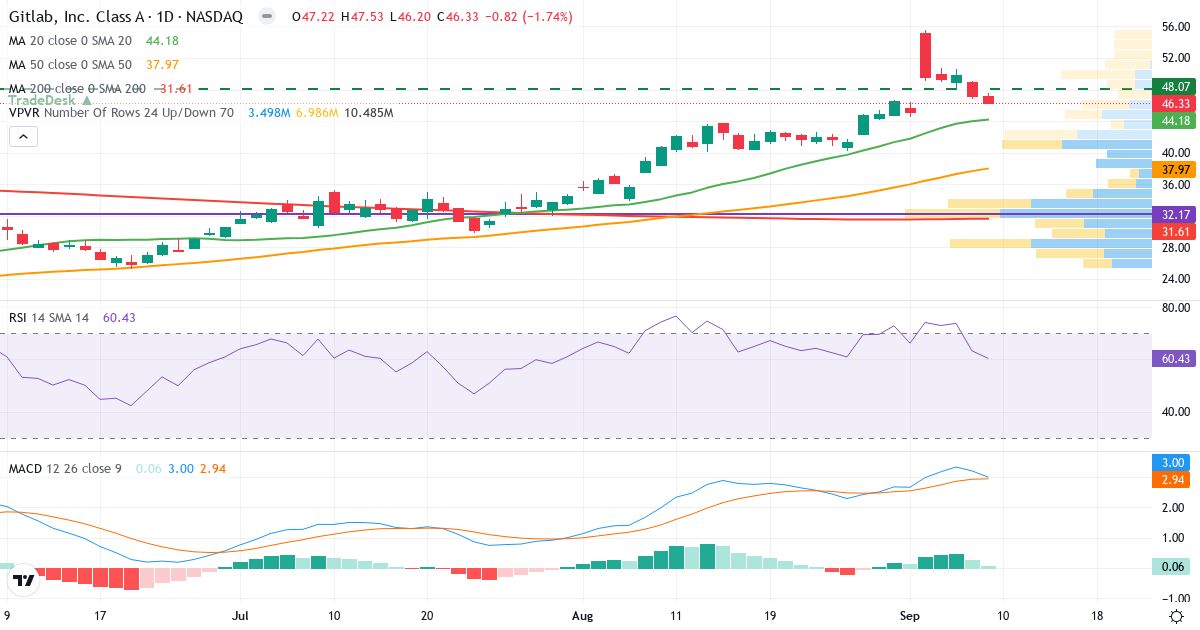Image resolution: width=1200 pixels, height=630 pixels.
Task: Click the large red gap-up candle in September
Action: click(x=925, y=55)
